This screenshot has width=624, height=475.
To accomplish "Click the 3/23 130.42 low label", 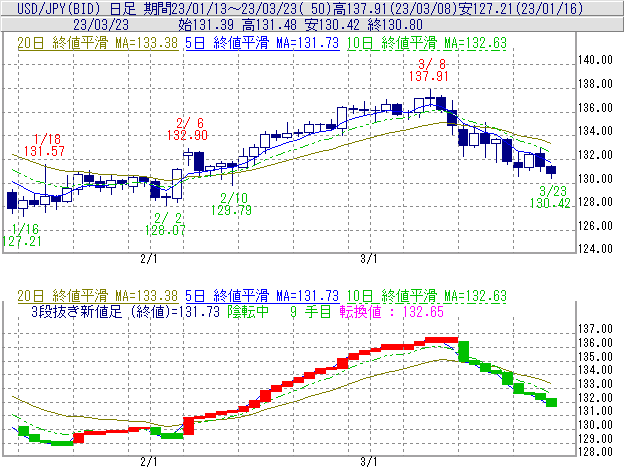I will 551,197.
